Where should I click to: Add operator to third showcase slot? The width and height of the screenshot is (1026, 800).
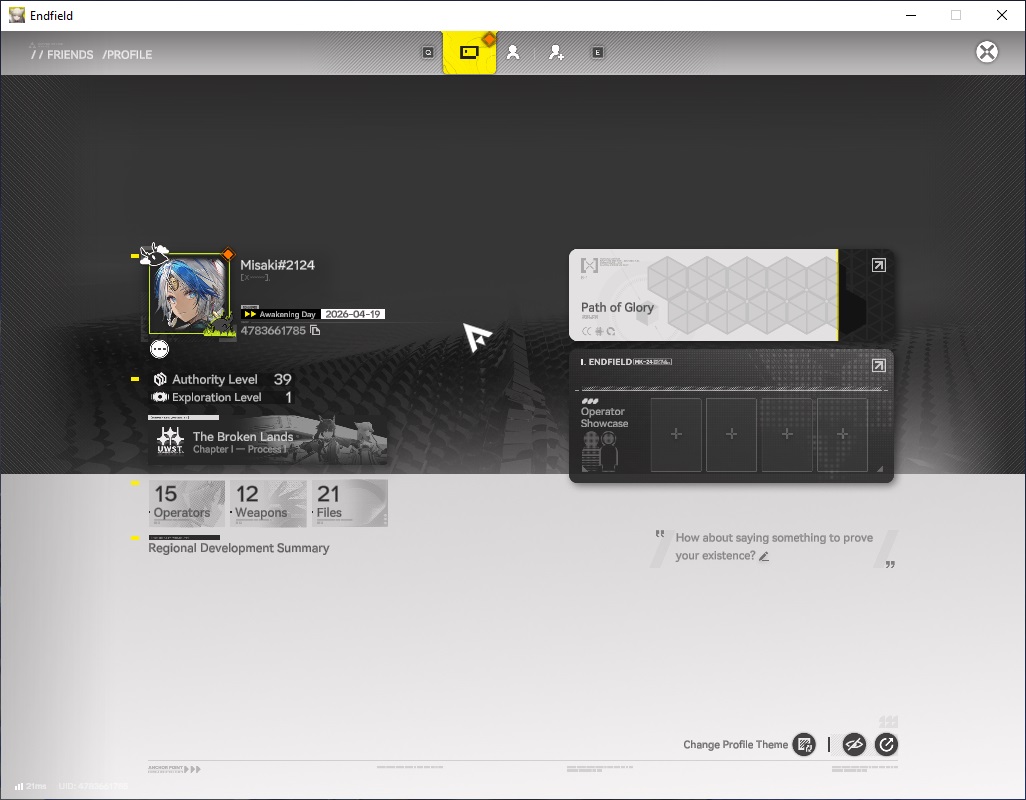pyautogui.click(x=787, y=434)
